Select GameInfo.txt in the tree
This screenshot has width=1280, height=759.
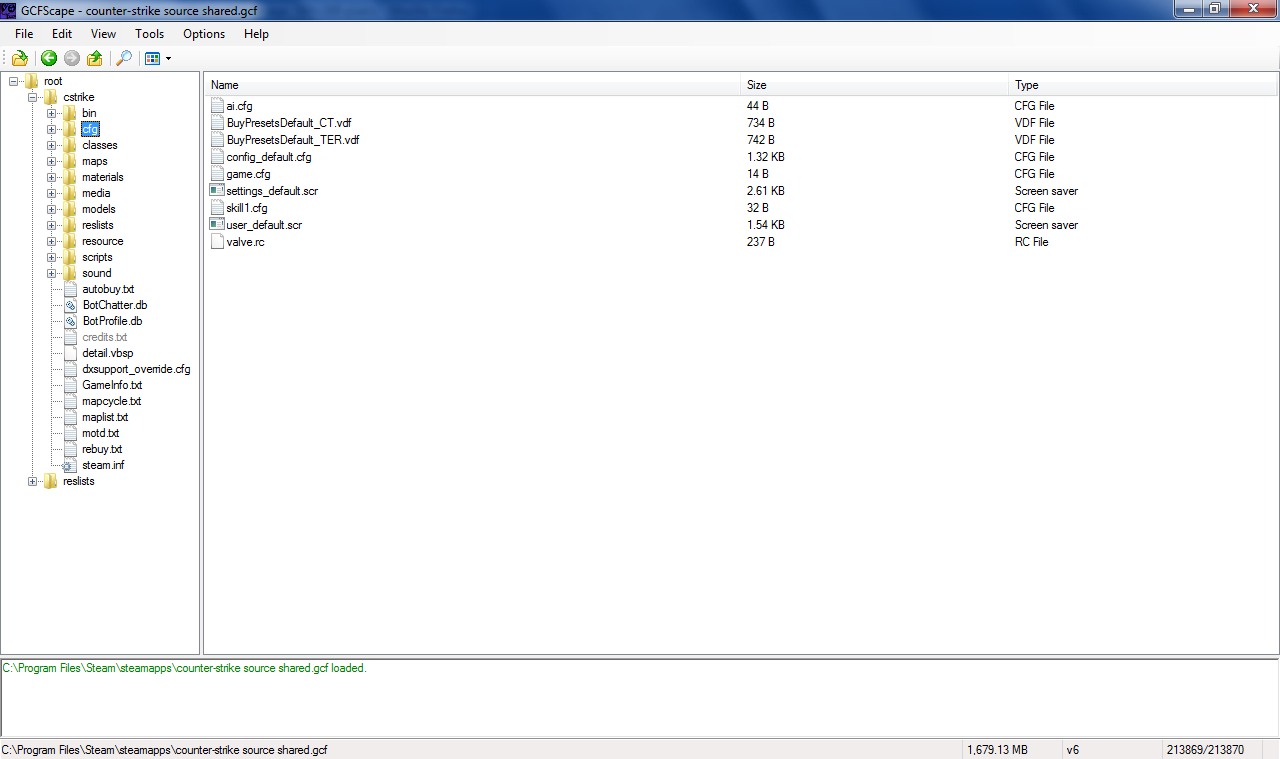point(112,385)
